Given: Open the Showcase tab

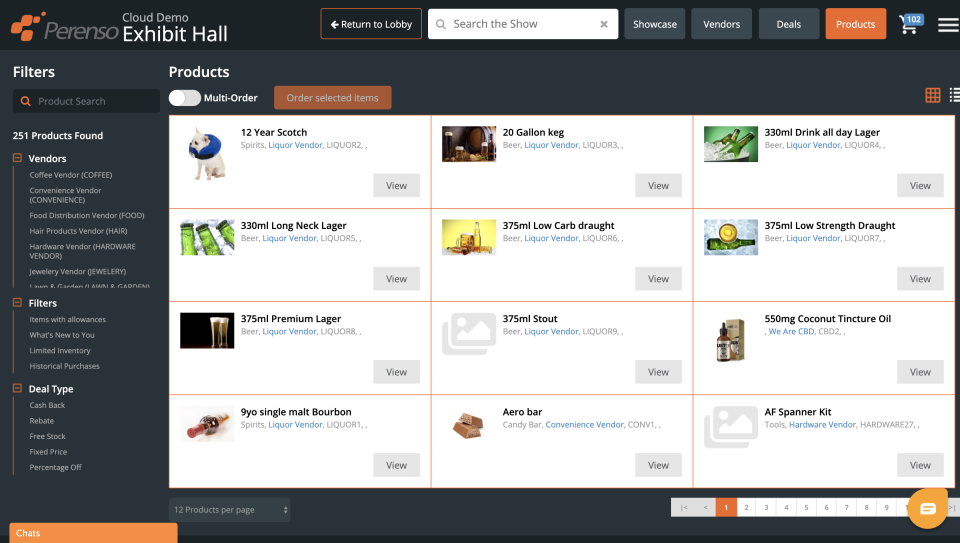Looking at the screenshot, I should tap(654, 24).
